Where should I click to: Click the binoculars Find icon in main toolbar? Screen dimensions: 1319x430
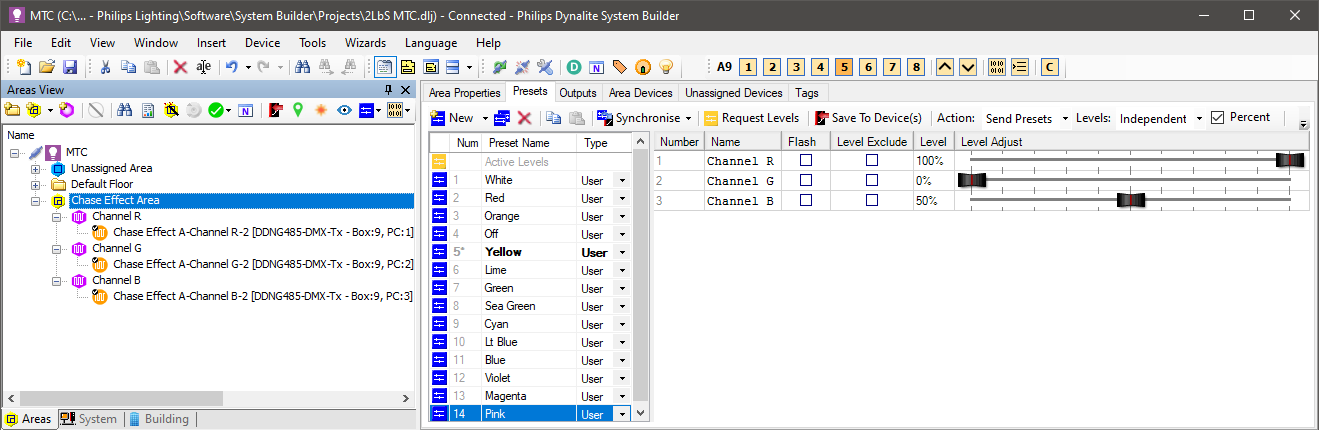click(302, 67)
